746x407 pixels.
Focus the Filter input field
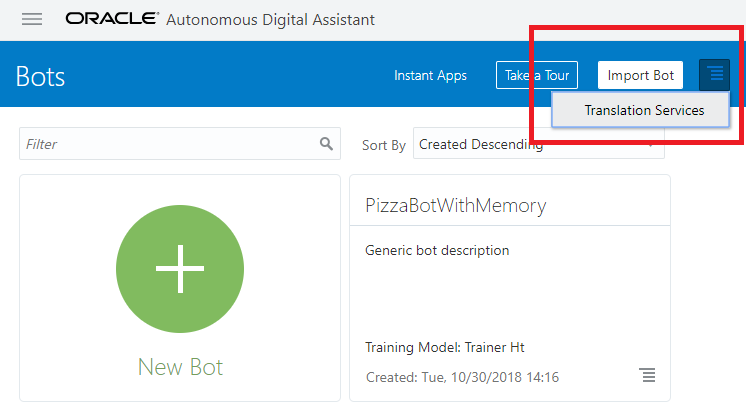coord(180,143)
